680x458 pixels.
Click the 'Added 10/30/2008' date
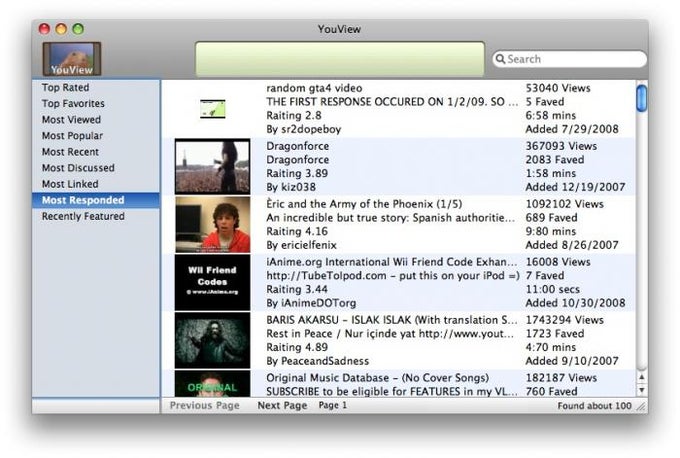click(x=575, y=303)
